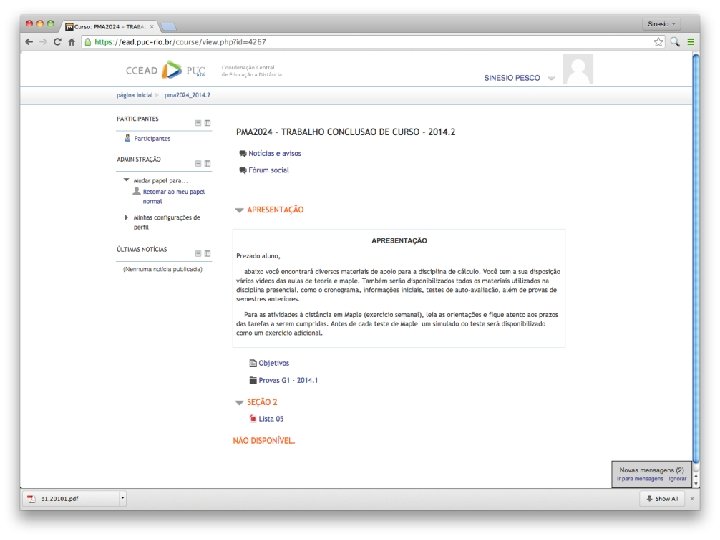Dock the Últimas Notícias block icon
The height and width of the screenshot is (540, 720).
pyautogui.click(x=208, y=253)
